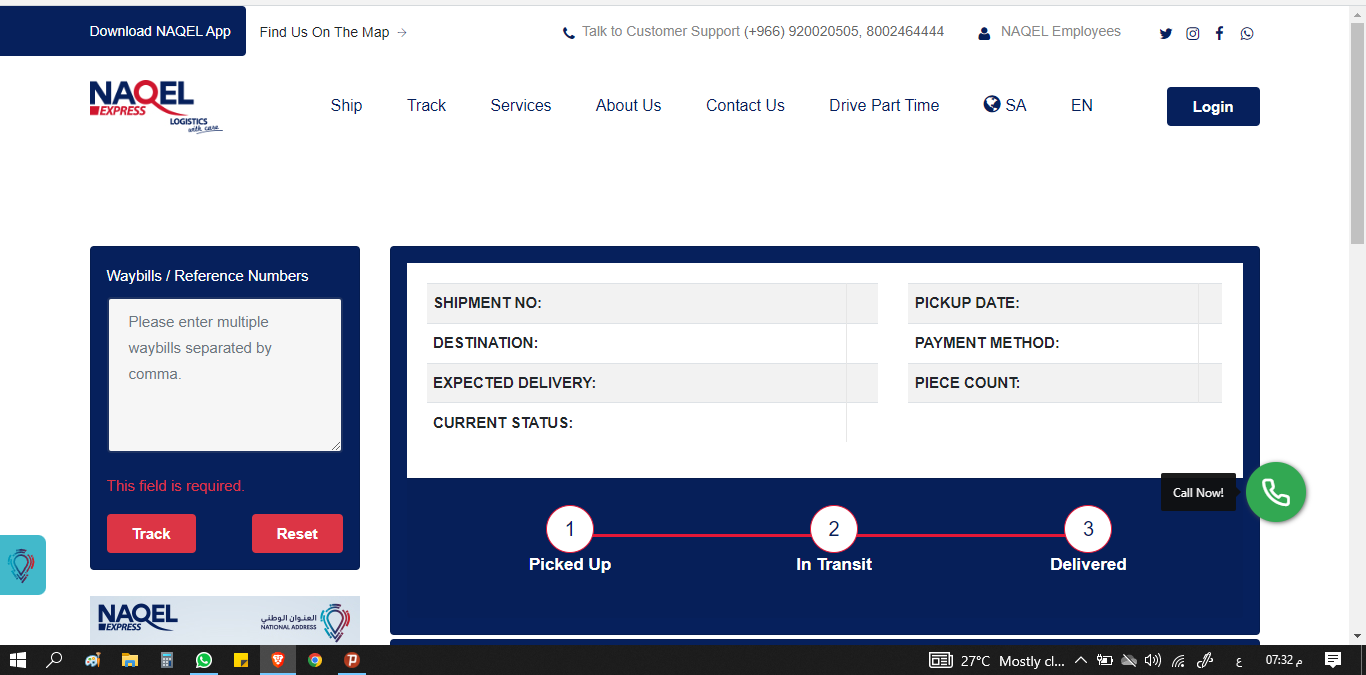1366x675 pixels.
Task: Open Wi-Fi network tray icon
Action: (x=1179, y=661)
